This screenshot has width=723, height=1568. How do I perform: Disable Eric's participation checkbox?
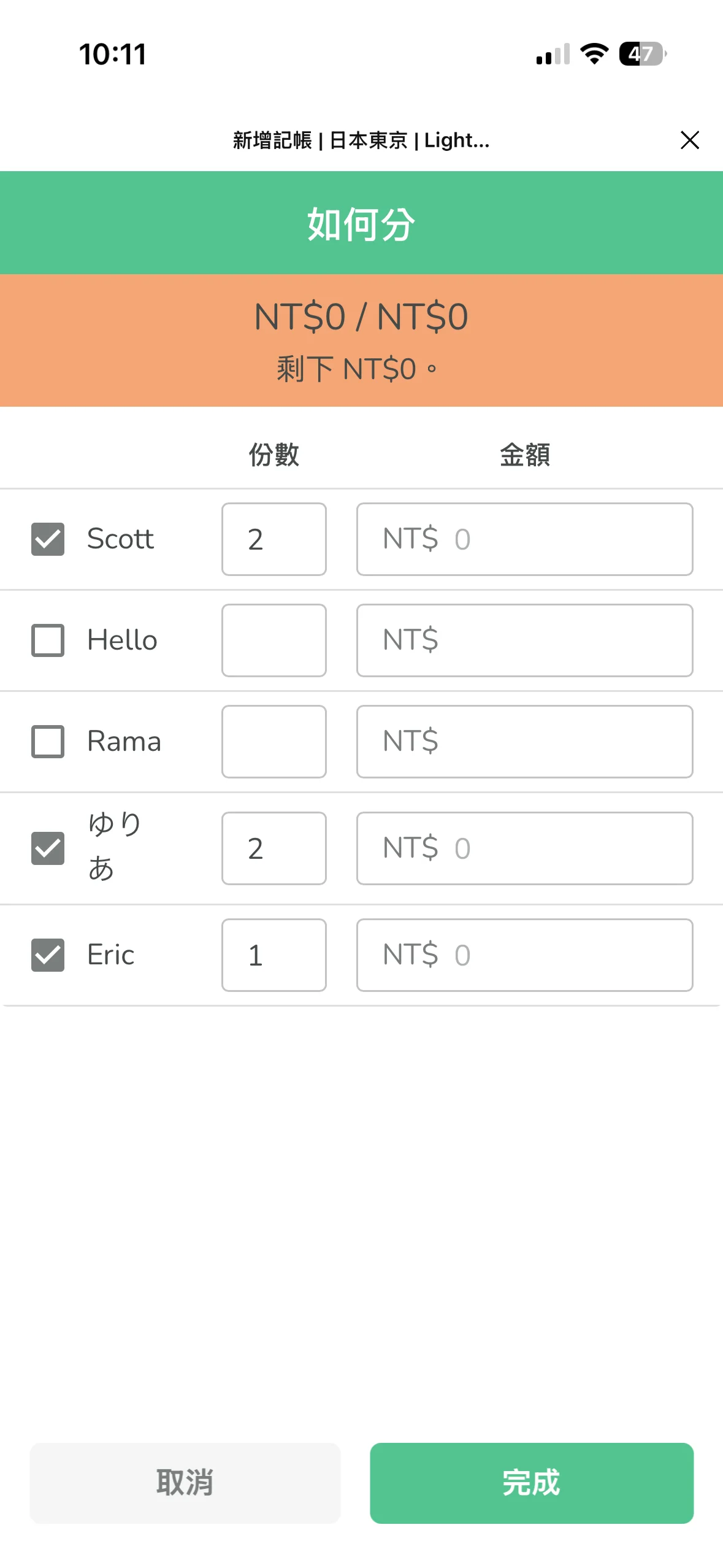click(47, 956)
